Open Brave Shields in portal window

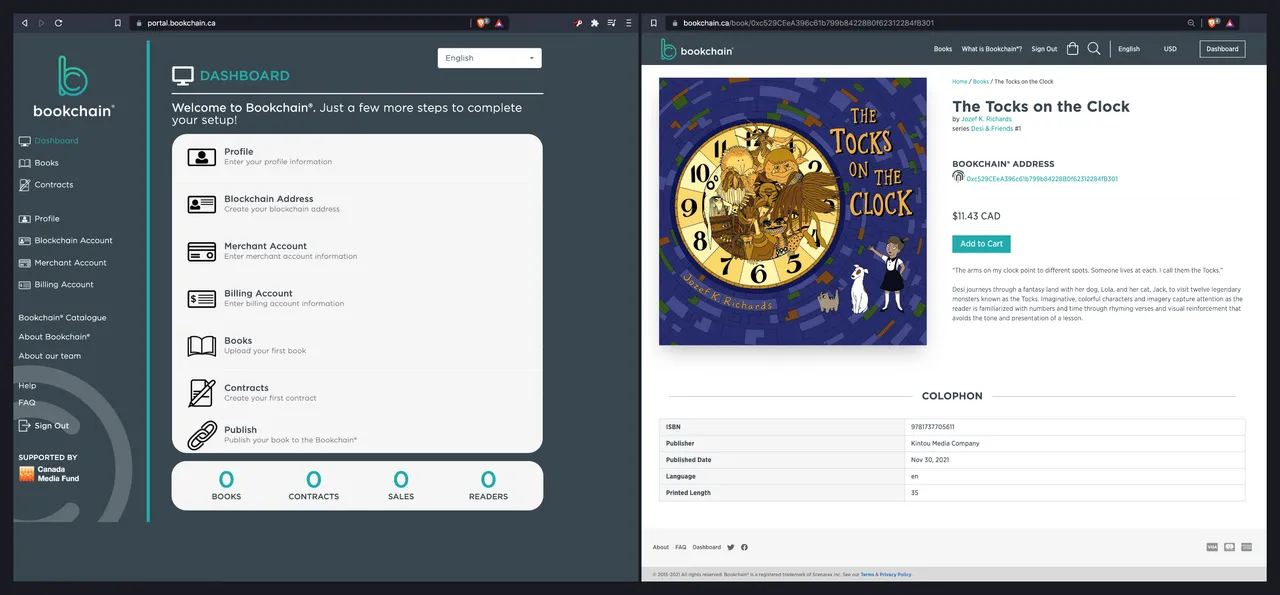[482, 22]
